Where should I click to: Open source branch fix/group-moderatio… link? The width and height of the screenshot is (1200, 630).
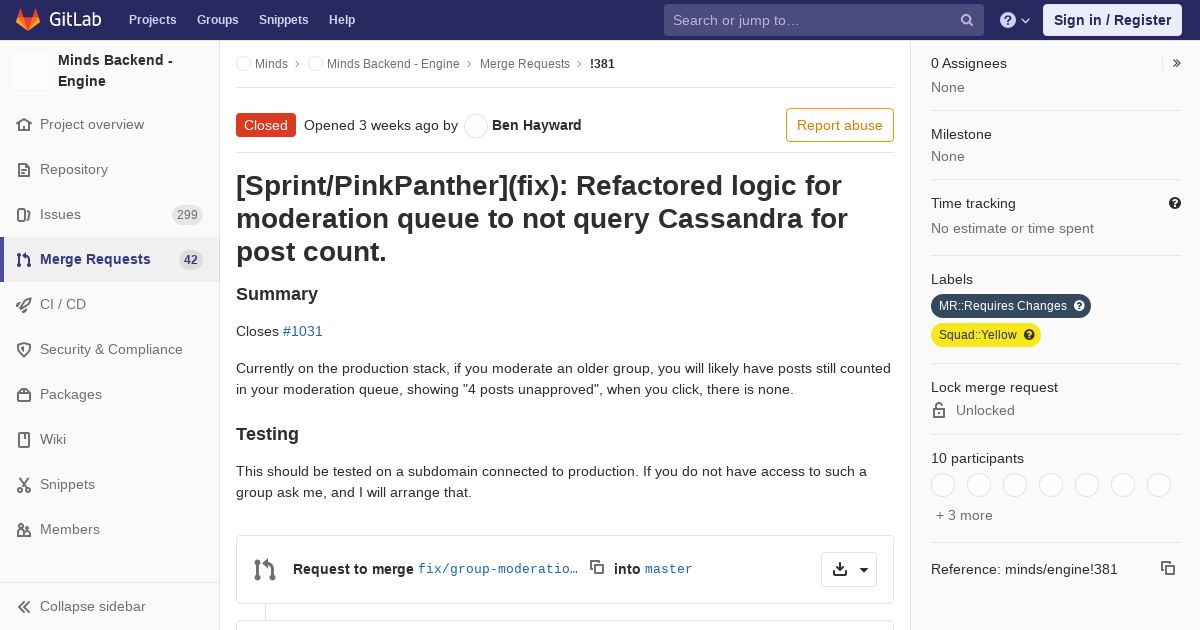click(x=498, y=569)
